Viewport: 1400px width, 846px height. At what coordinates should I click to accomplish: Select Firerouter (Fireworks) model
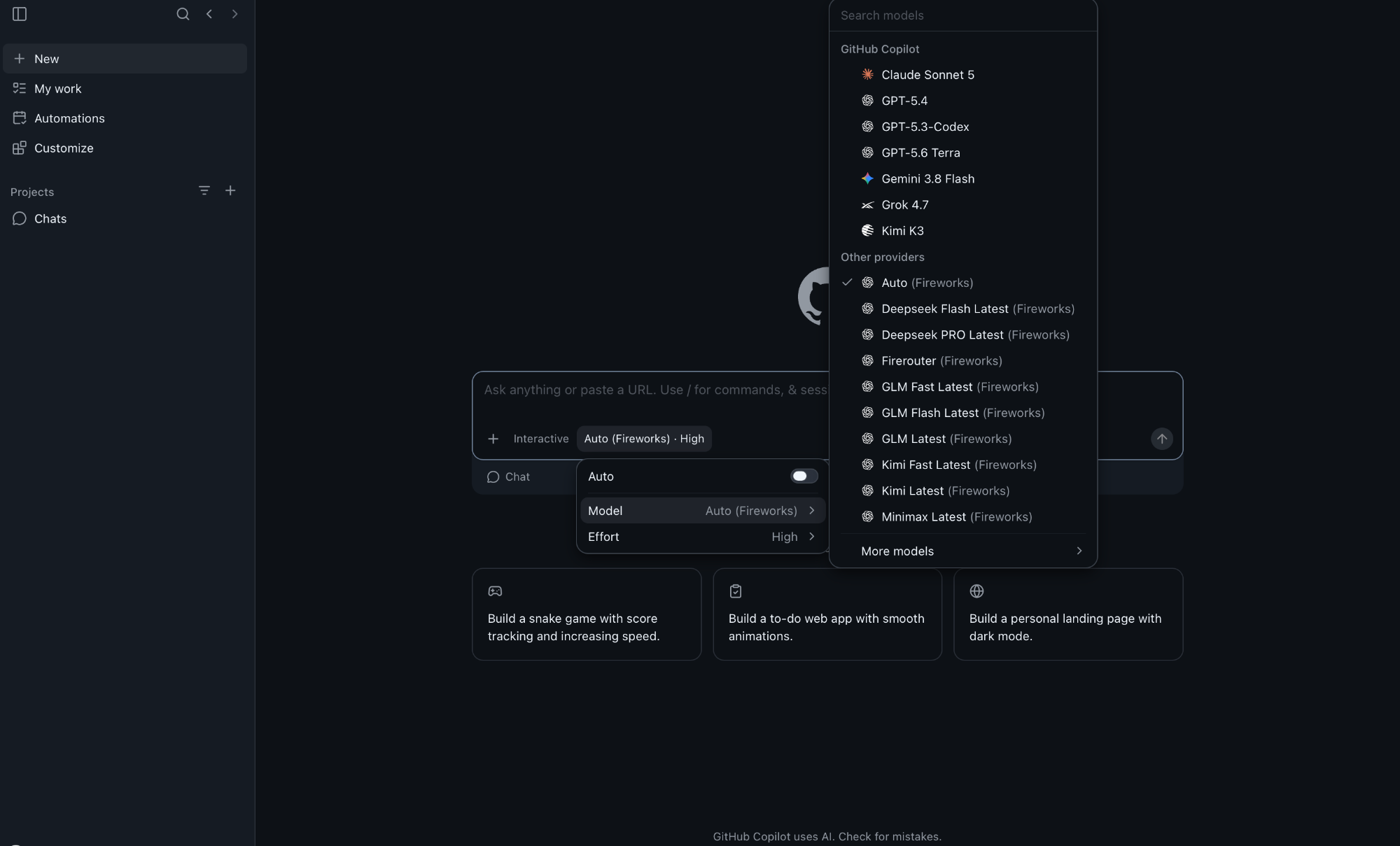pos(963,360)
